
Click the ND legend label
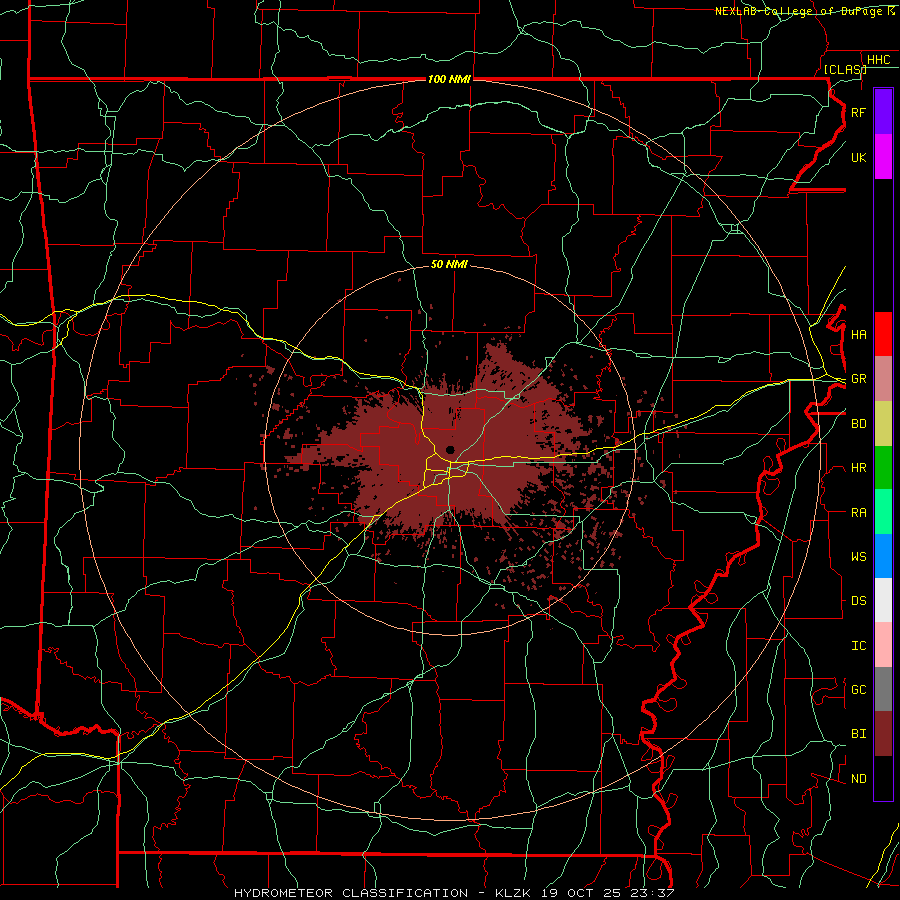(x=858, y=779)
